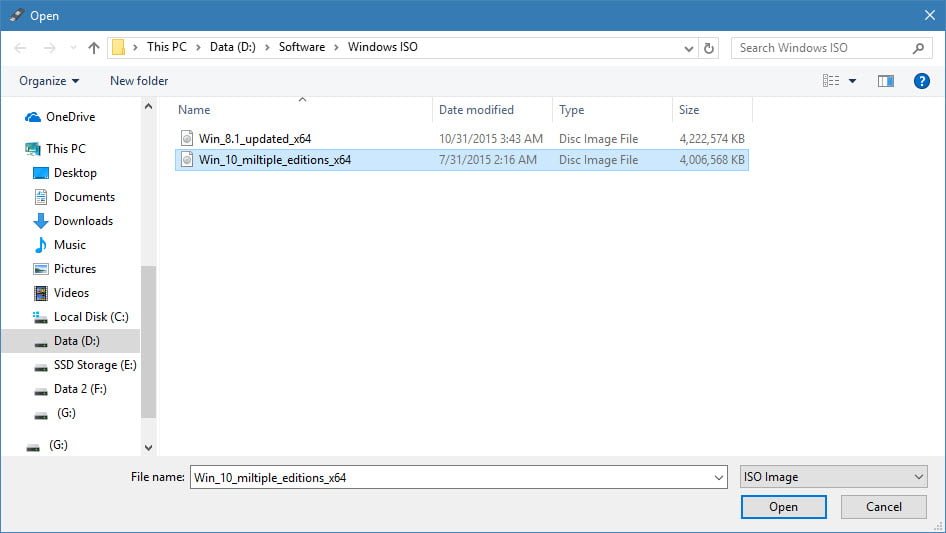
Task: Open Music in the navigation pane
Action: point(70,245)
